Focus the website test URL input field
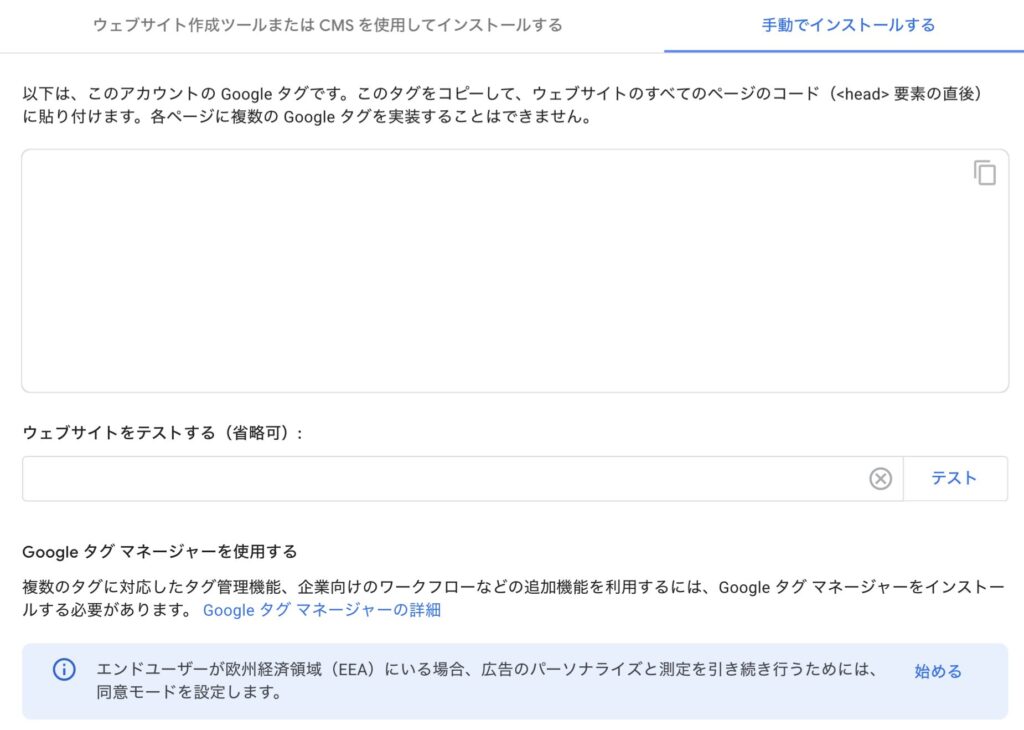This screenshot has width=1024, height=730. [x=444, y=479]
